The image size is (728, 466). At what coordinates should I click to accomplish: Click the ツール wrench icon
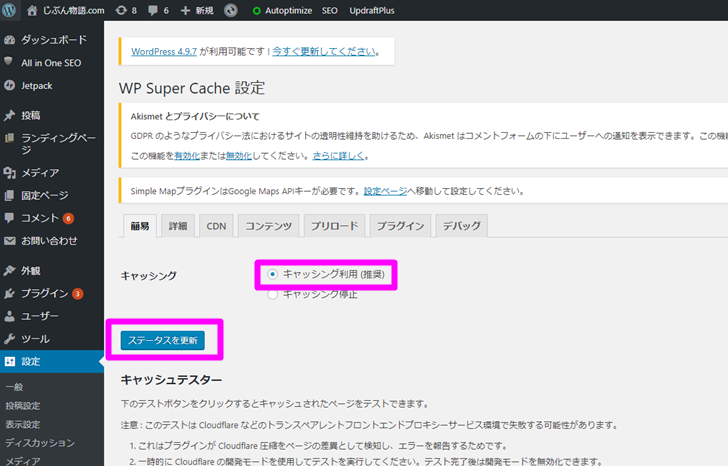click(9, 339)
